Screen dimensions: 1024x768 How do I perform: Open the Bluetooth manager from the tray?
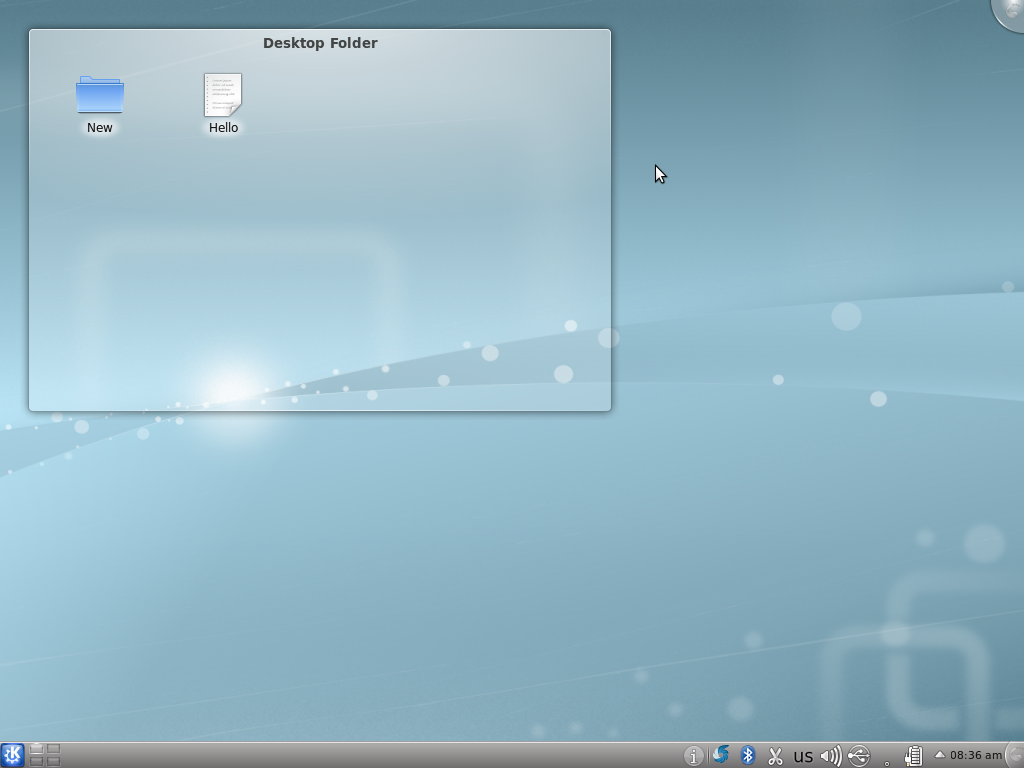pos(747,754)
